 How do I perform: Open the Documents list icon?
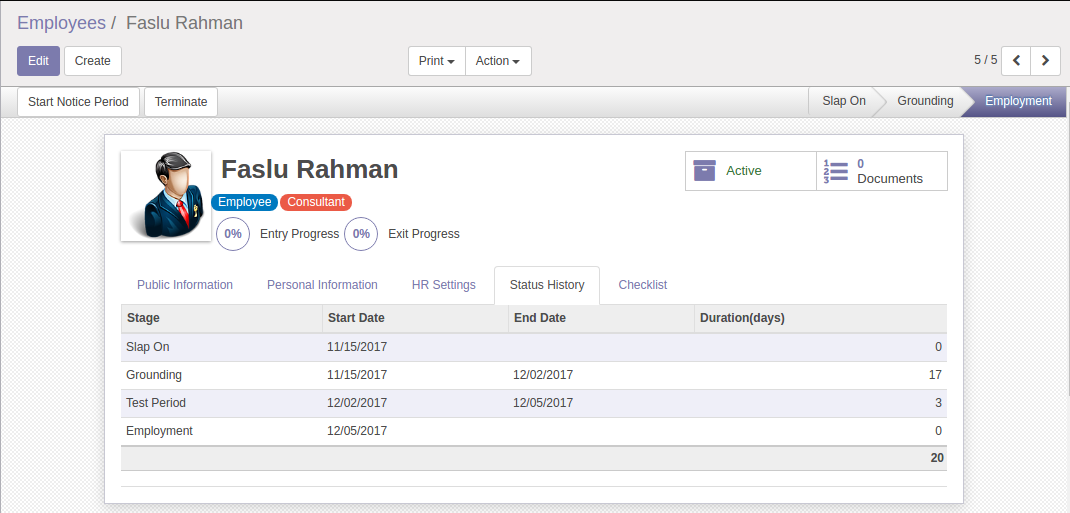(836, 171)
